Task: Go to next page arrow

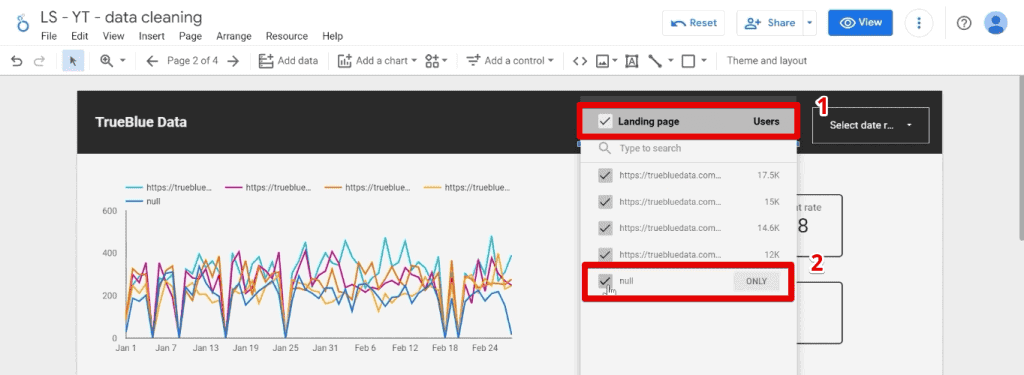Action: pos(233,61)
